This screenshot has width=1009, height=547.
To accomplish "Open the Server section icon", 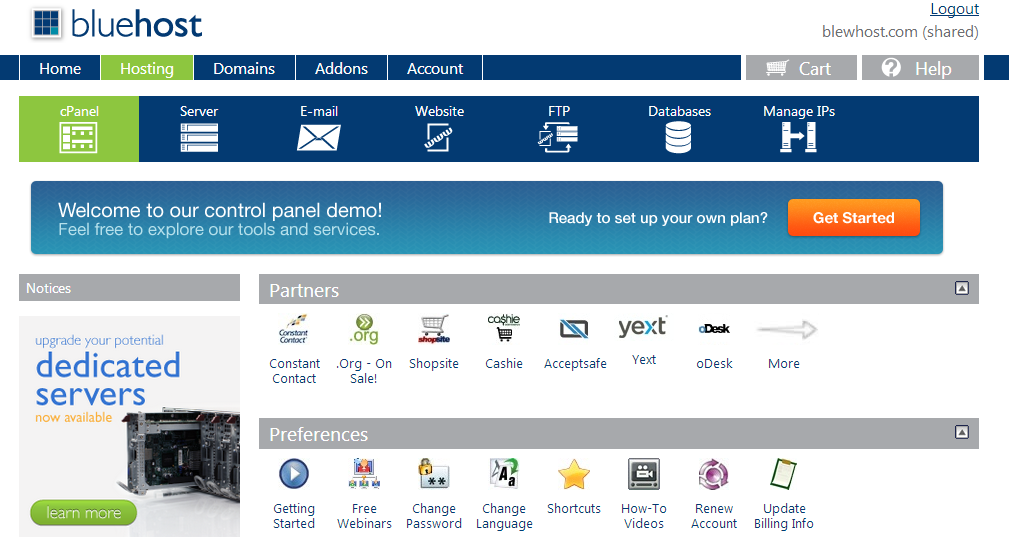I will 199,138.
